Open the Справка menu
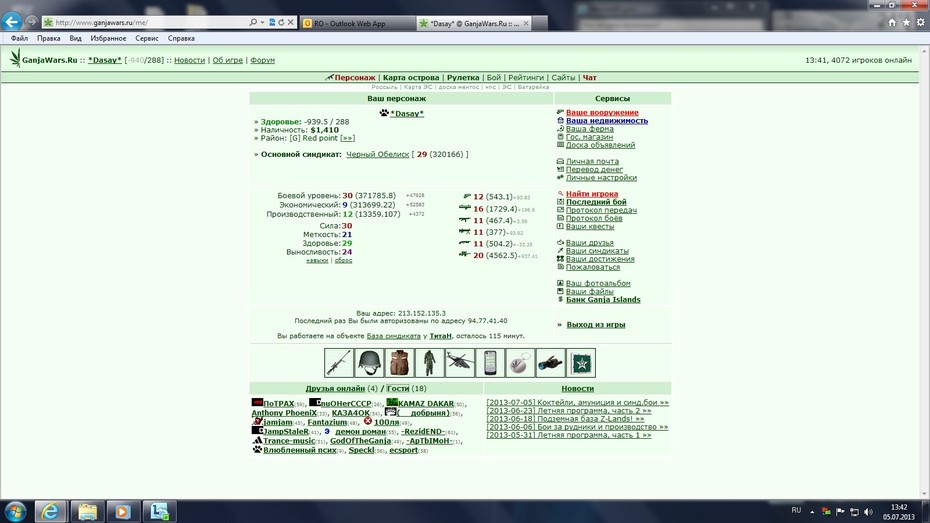930x523 pixels. click(x=181, y=38)
